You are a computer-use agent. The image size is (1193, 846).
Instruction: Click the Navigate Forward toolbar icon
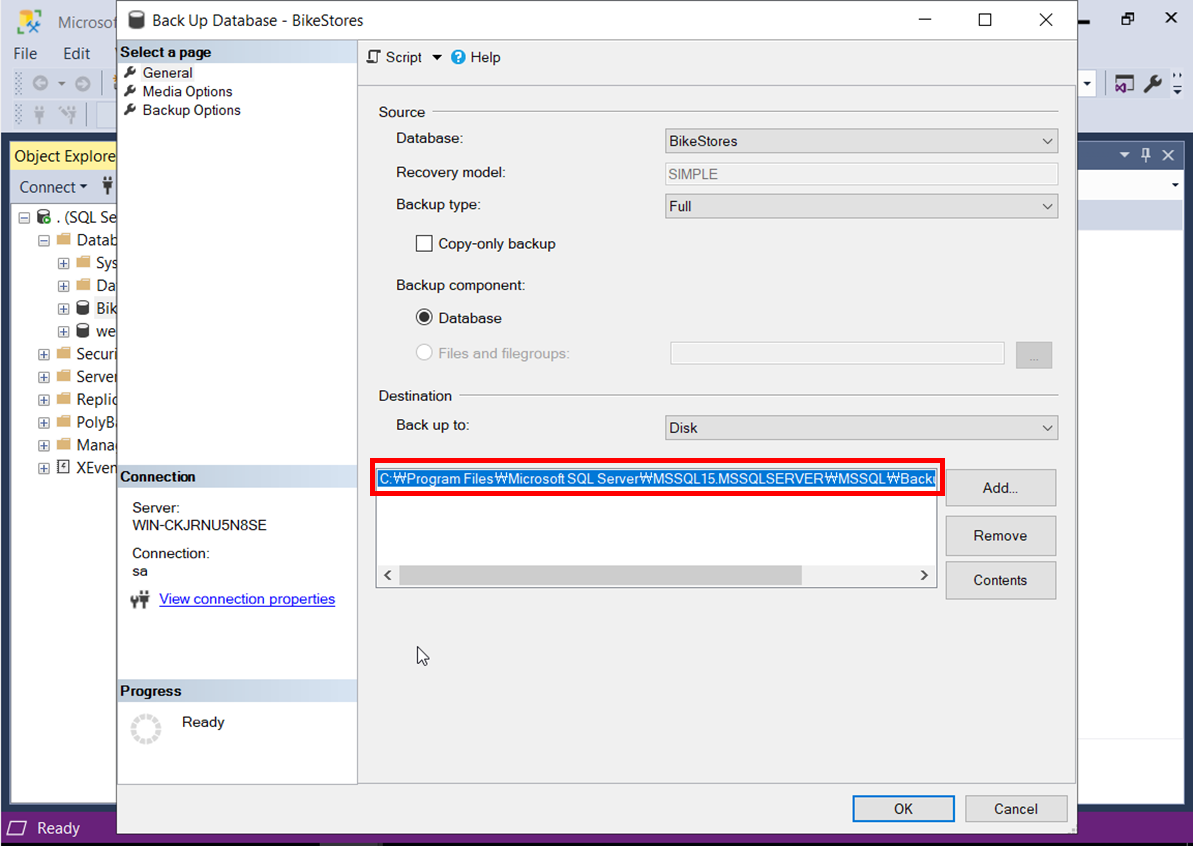tap(82, 83)
